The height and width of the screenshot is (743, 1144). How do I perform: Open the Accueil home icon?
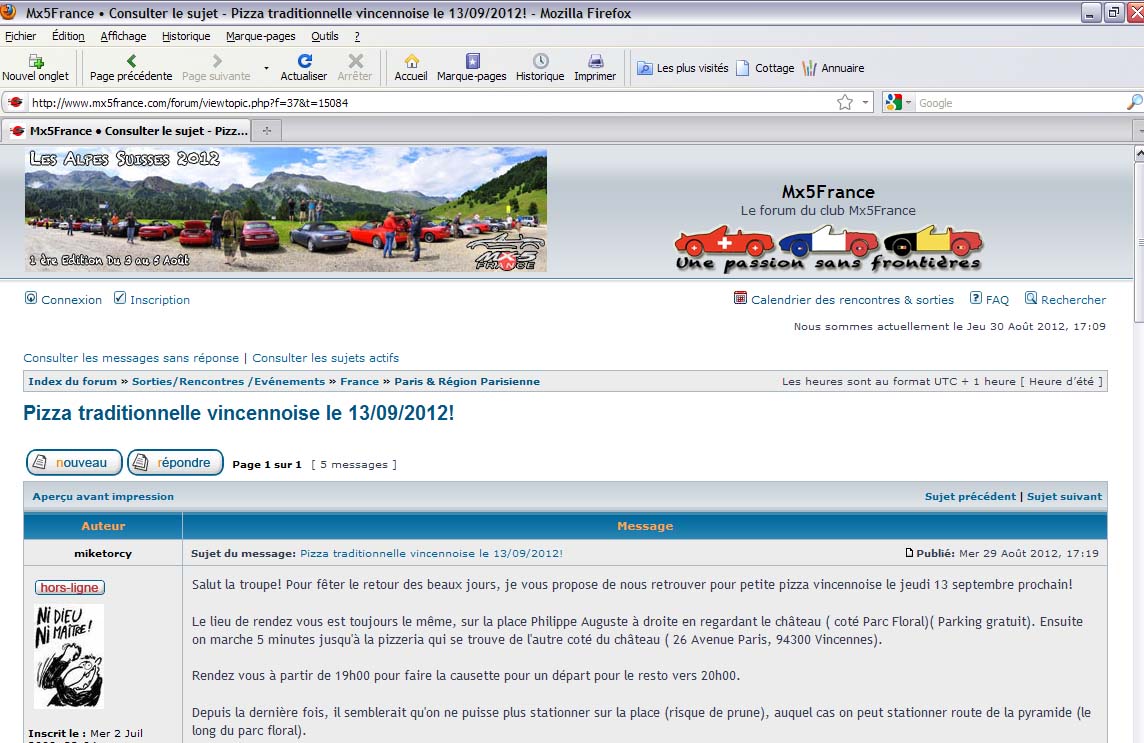tap(411, 62)
